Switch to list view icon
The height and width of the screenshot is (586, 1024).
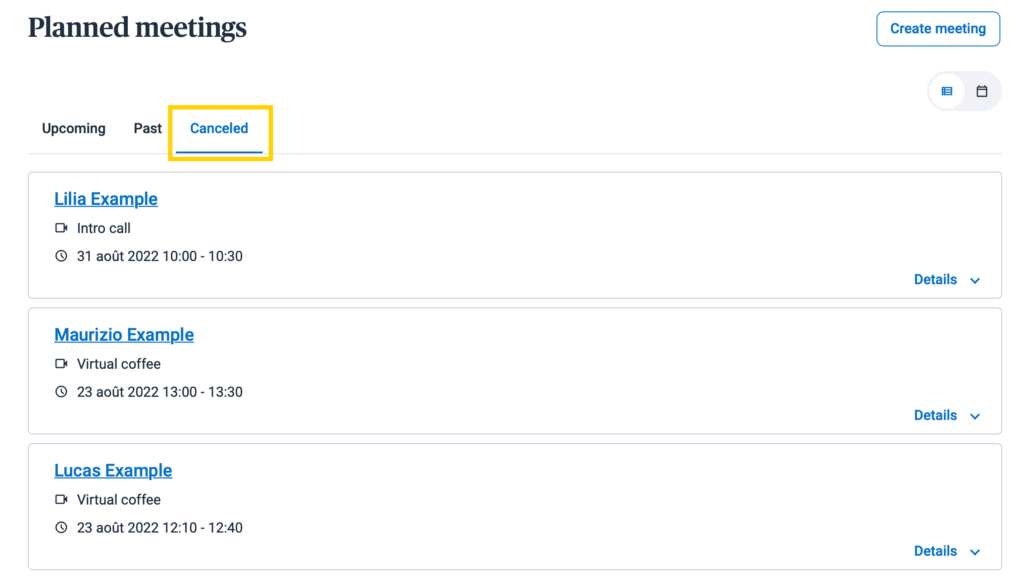tap(946, 91)
